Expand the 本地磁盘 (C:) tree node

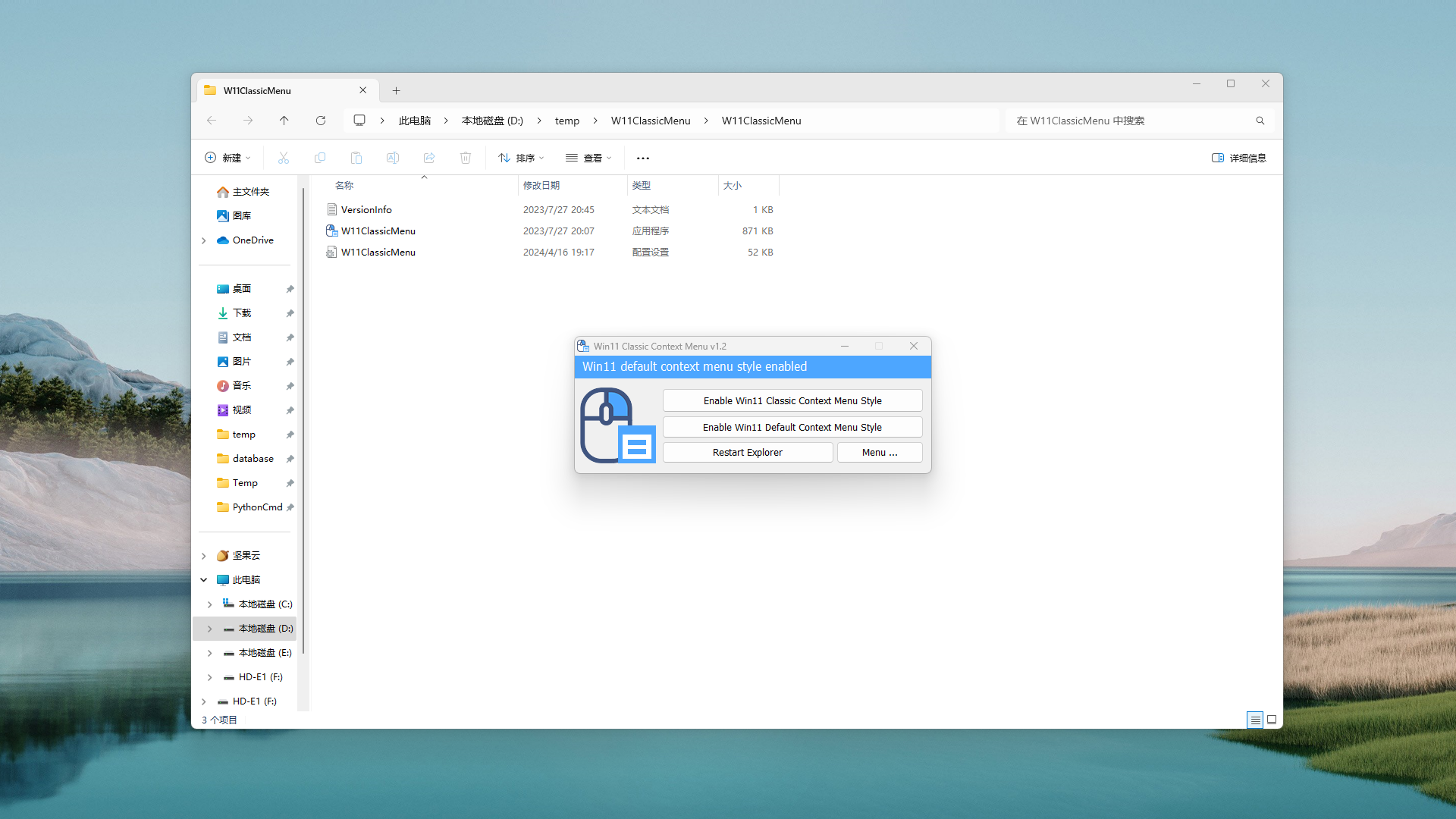coord(210,604)
